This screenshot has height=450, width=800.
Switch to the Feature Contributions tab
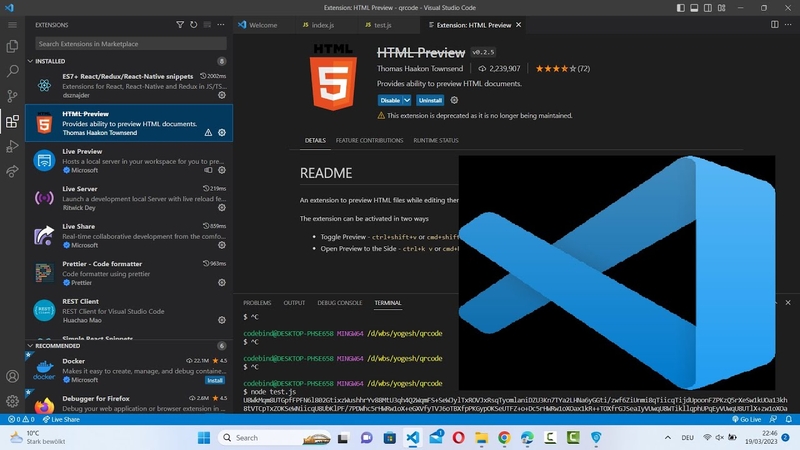tap(369, 140)
